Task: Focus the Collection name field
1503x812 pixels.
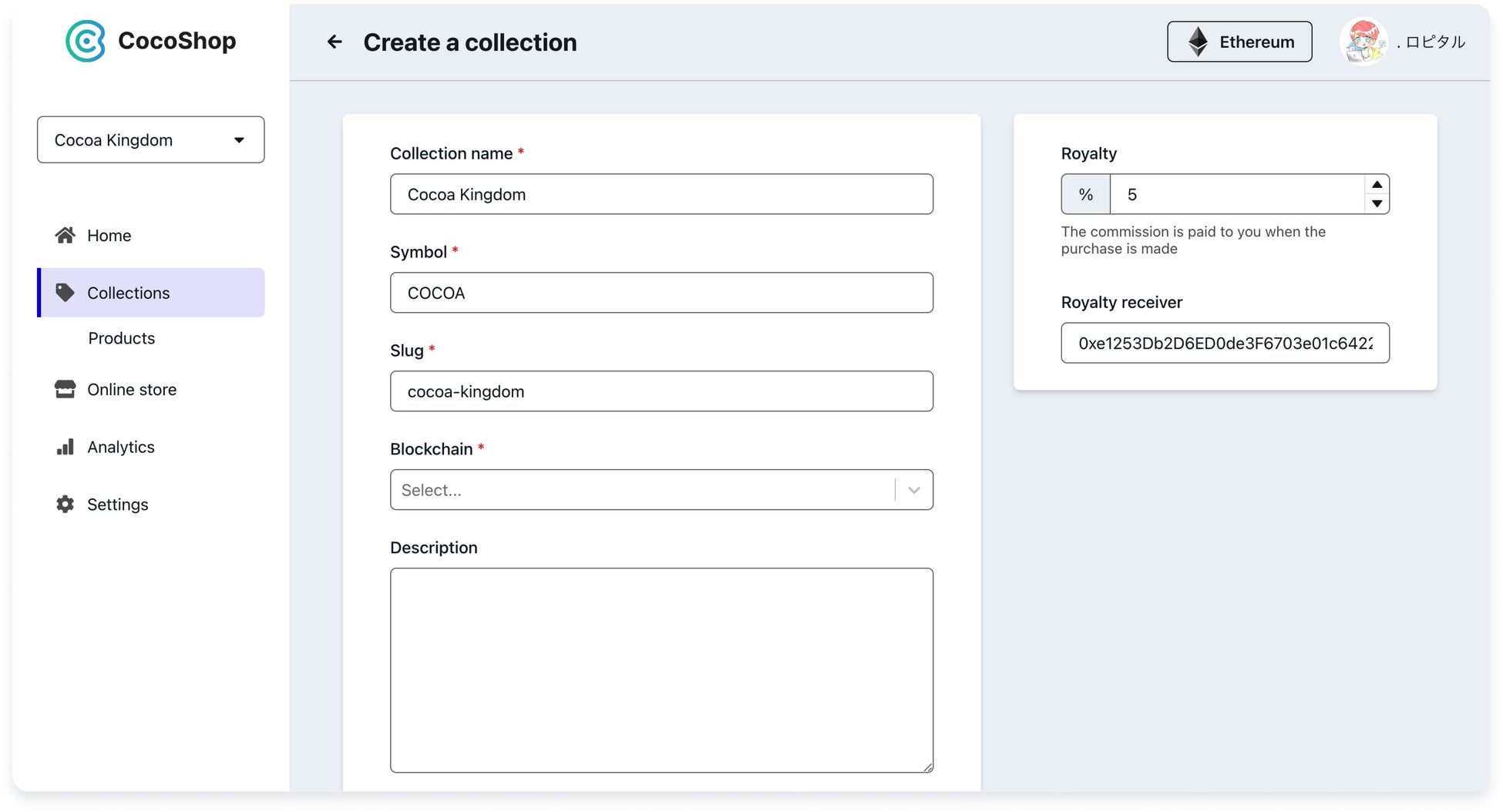Action: pos(661,194)
